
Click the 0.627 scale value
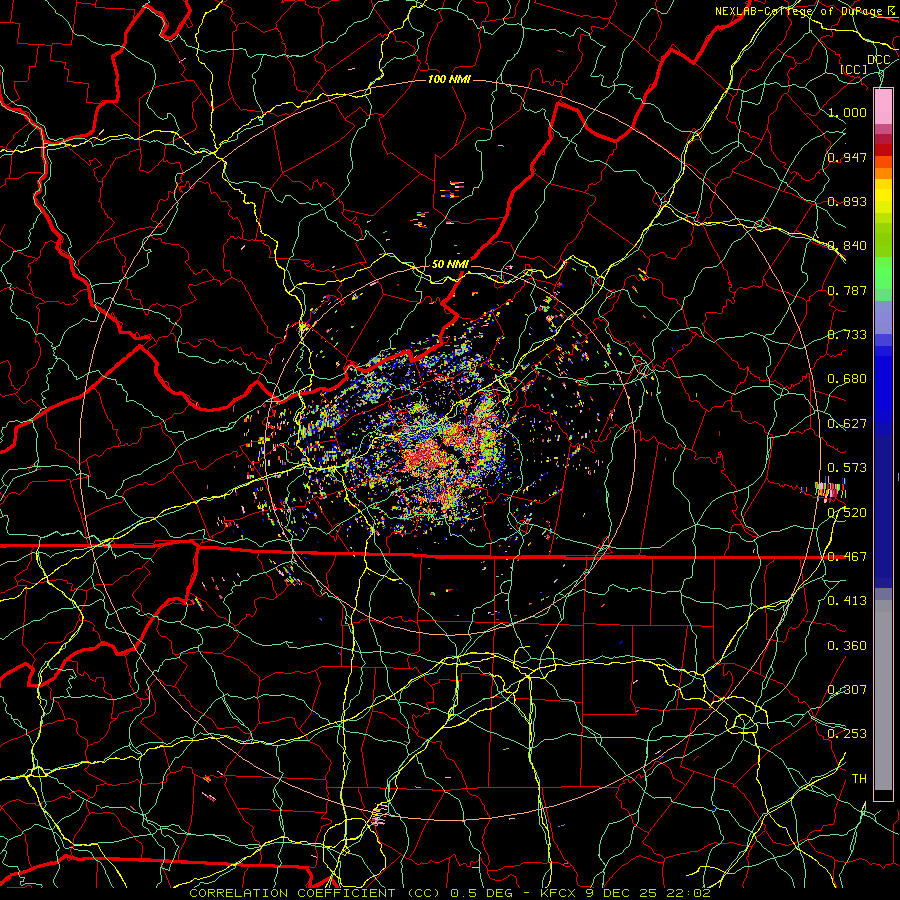coord(847,424)
